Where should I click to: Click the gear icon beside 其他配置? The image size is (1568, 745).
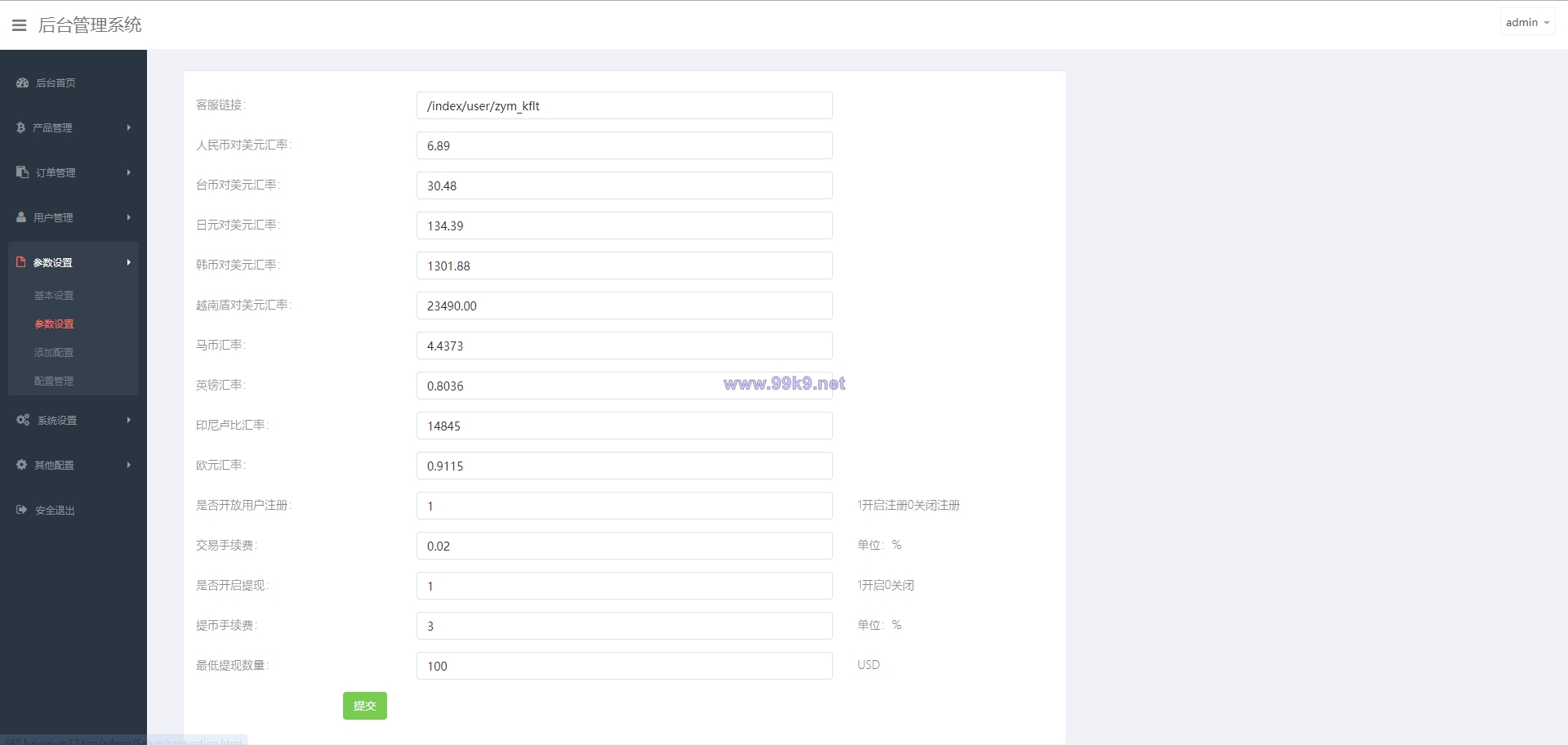[x=22, y=465]
